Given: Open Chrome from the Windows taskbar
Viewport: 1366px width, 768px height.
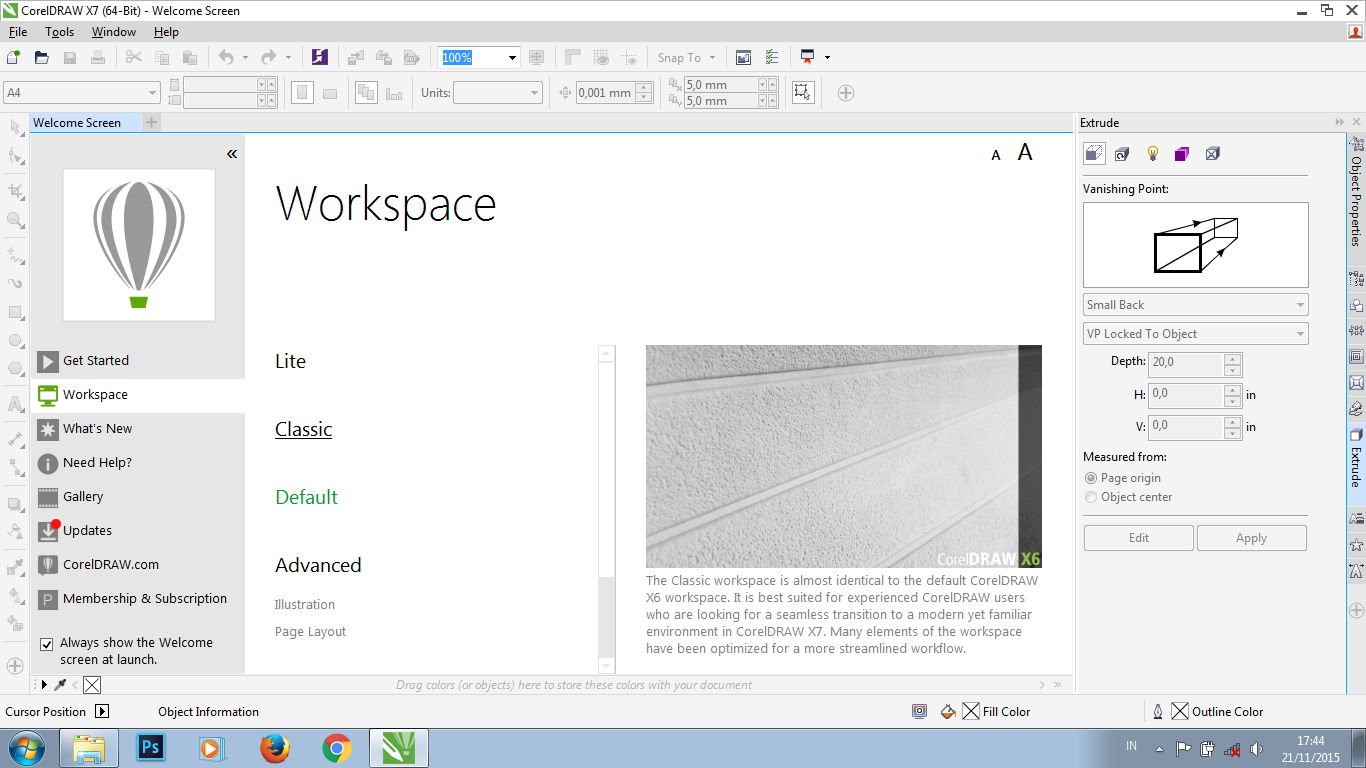Looking at the screenshot, I should point(336,747).
